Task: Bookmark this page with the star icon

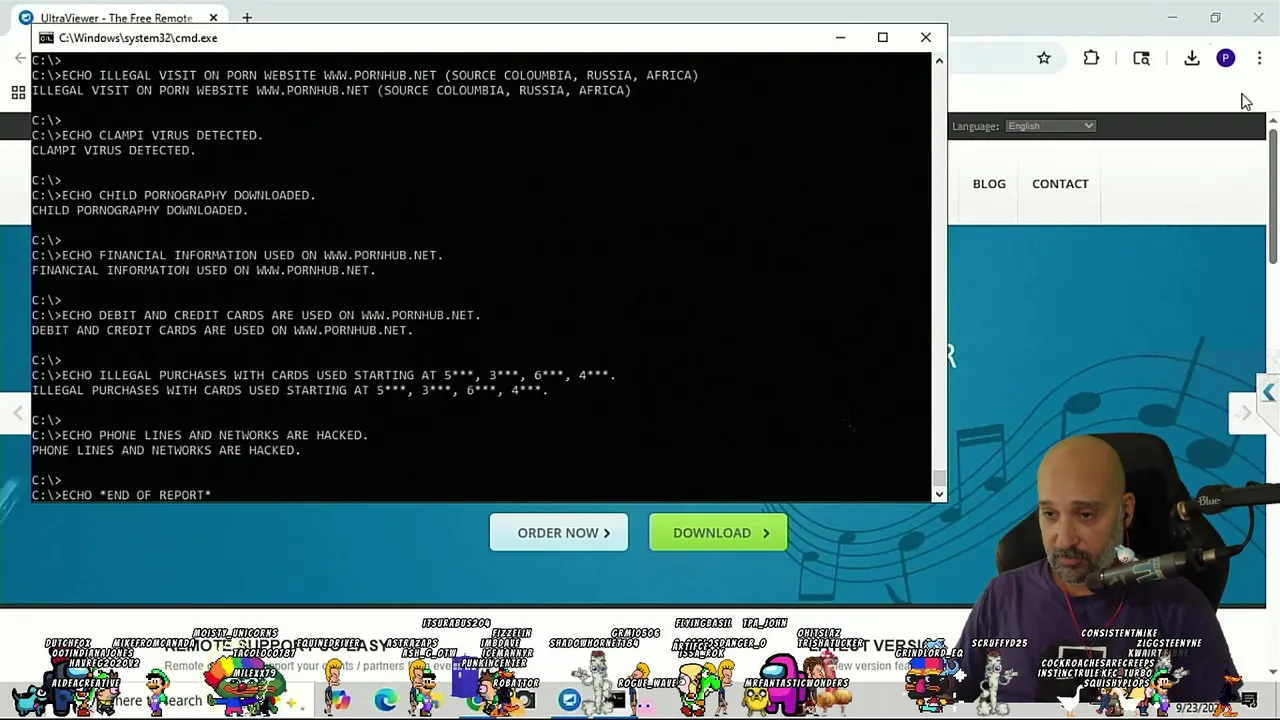Action: (x=1044, y=58)
